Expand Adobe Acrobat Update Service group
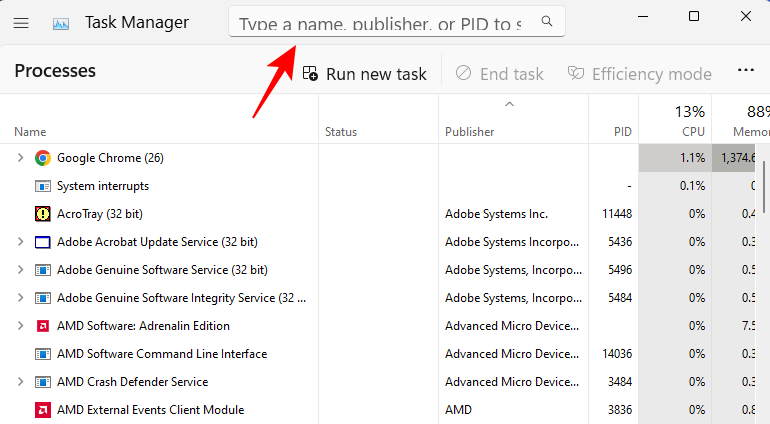770x424 pixels. [x=20, y=242]
